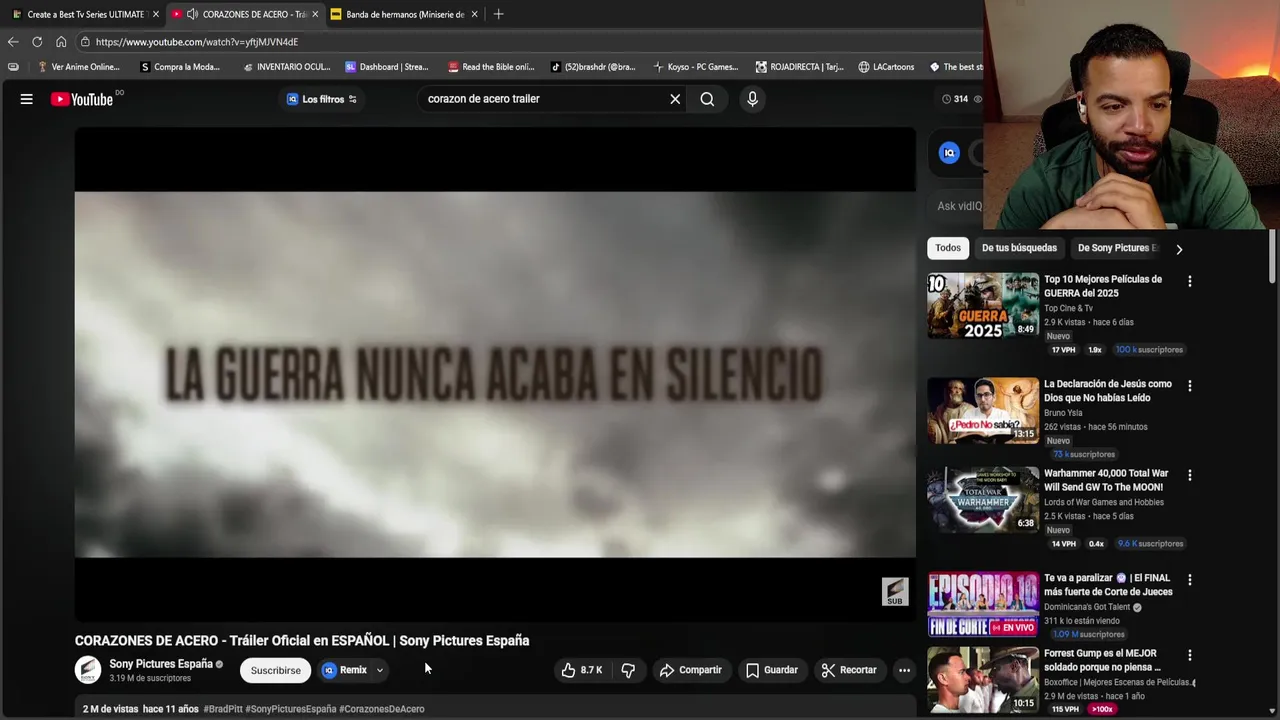Click the Compartir share button
The height and width of the screenshot is (720, 1280).
(690, 670)
